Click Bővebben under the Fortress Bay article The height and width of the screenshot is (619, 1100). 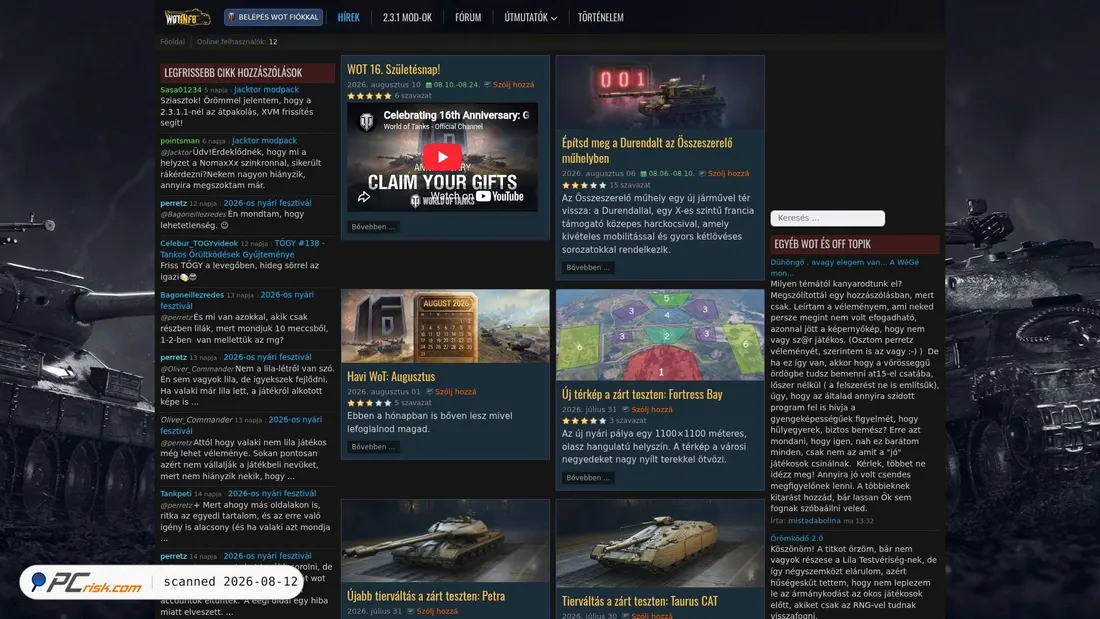[588, 477]
